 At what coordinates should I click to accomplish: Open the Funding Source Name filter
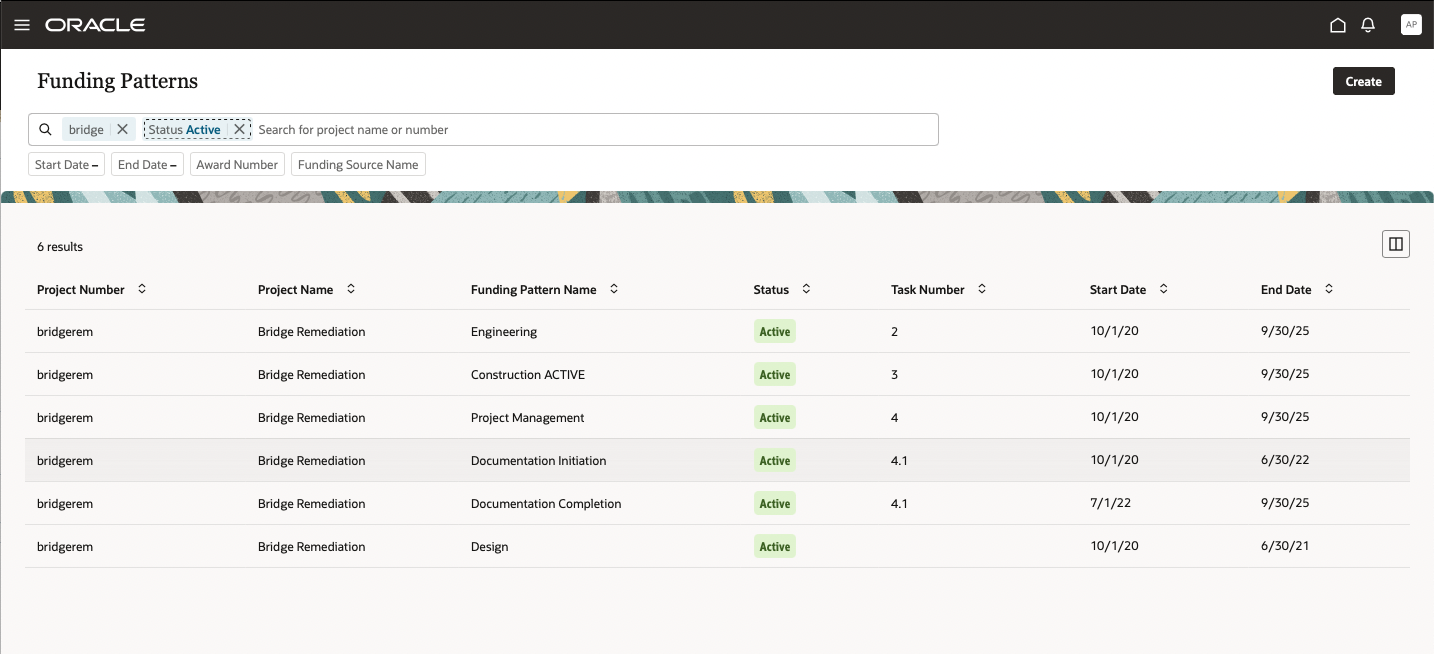[x=358, y=164]
